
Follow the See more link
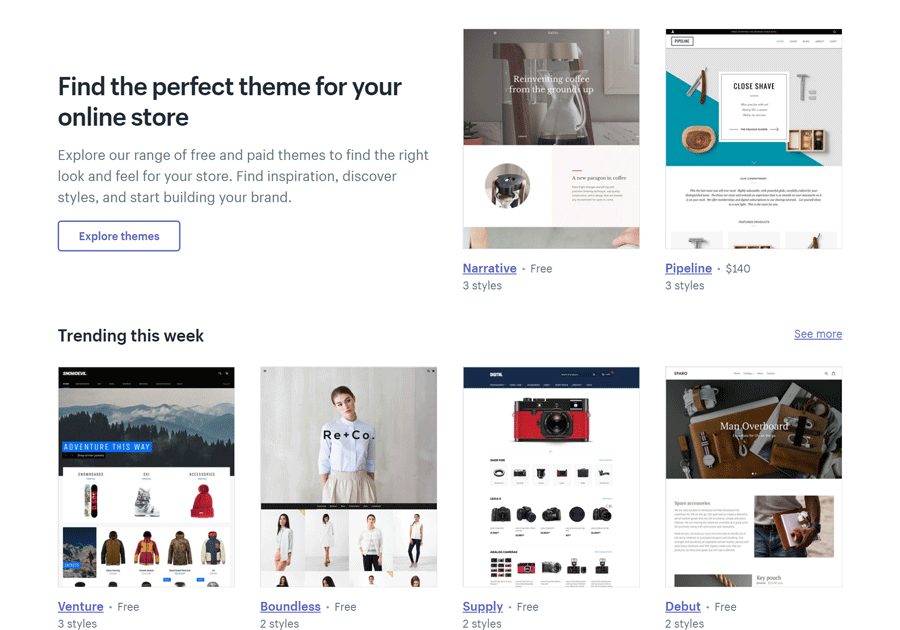coord(818,334)
